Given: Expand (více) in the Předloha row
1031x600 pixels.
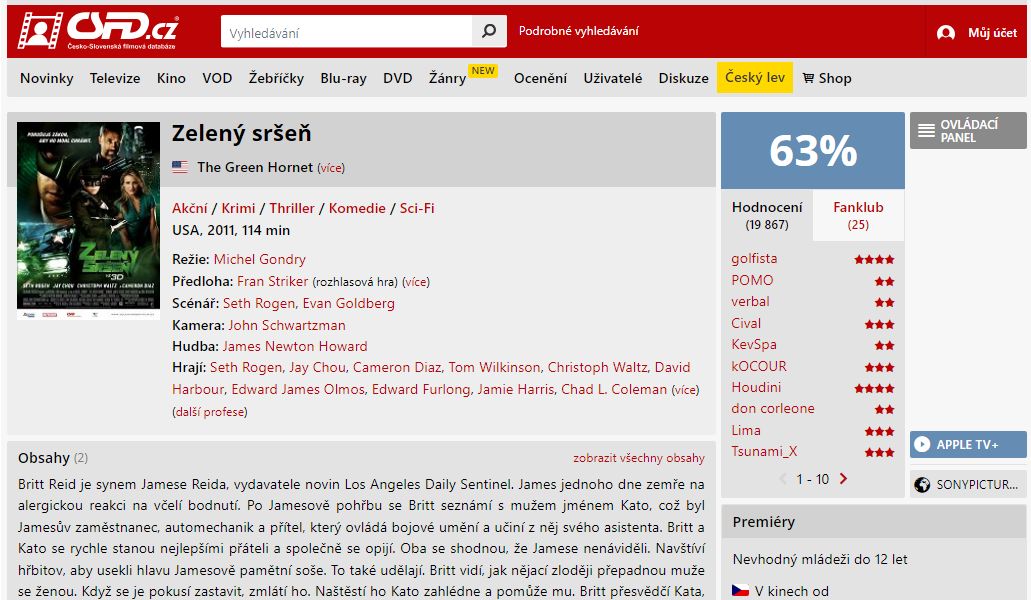Looking at the screenshot, I should [x=416, y=282].
